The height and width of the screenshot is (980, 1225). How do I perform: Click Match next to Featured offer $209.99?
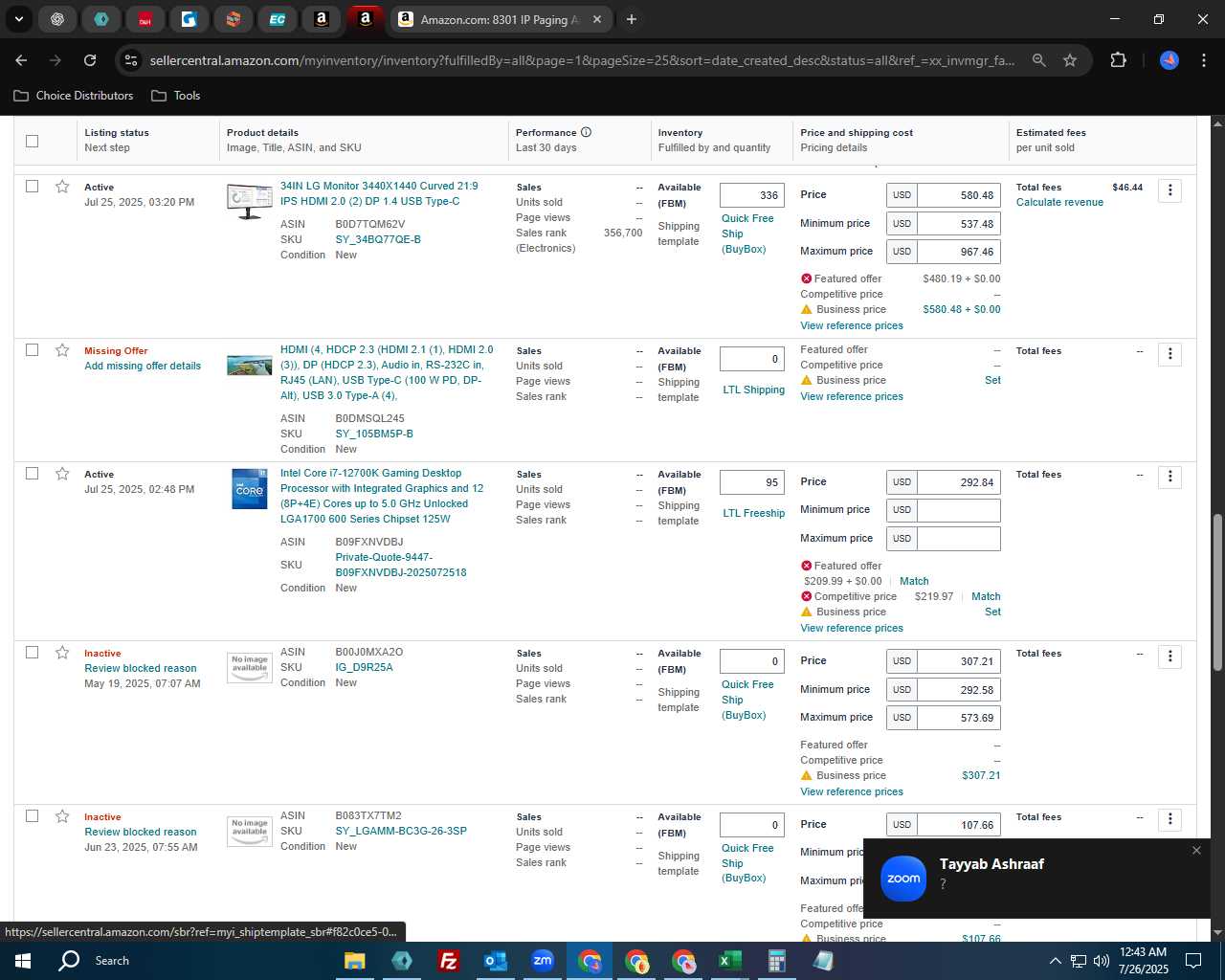tap(914, 581)
